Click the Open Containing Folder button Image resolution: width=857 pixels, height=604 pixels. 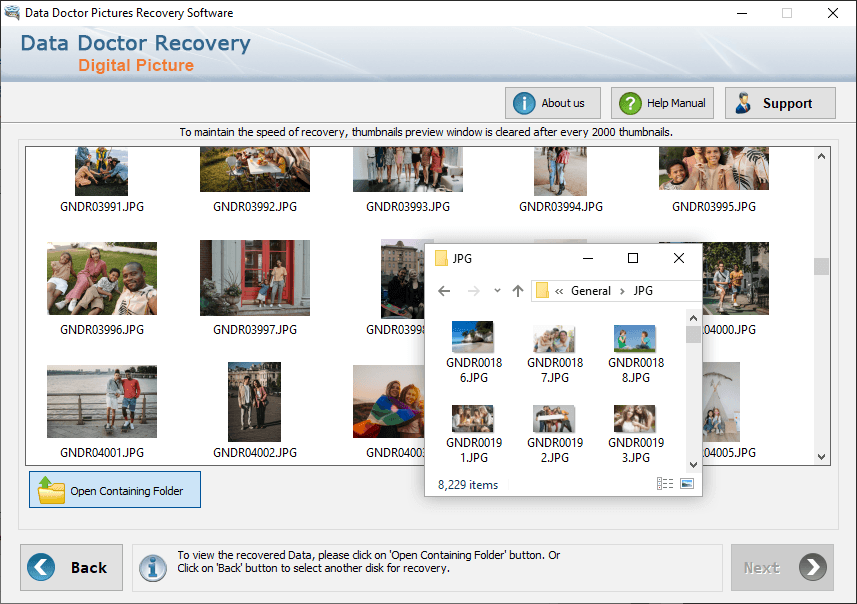(x=115, y=490)
